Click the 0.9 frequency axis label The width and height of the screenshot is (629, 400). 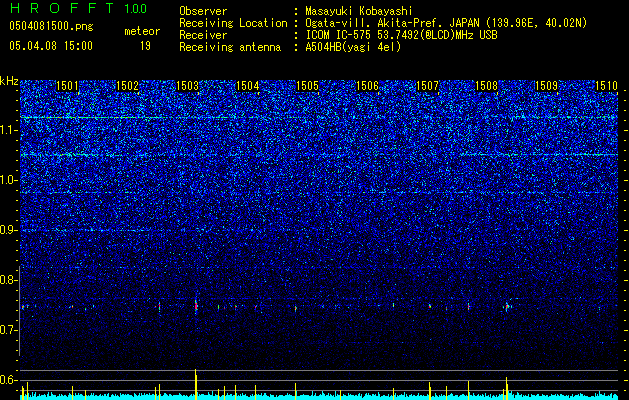(x=9, y=230)
